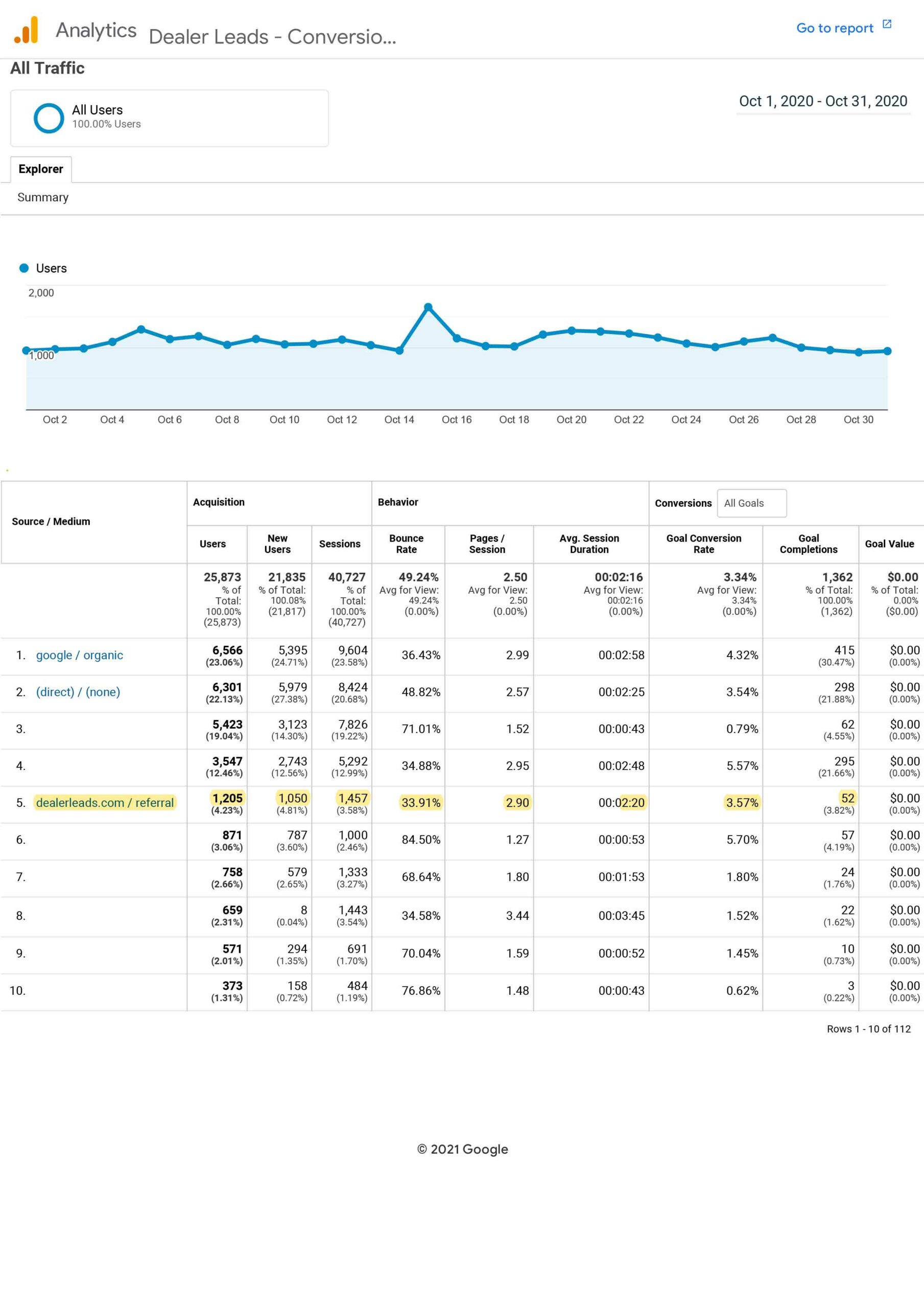
Task: Click the 00:03:45 session duration in row 8
Action: 621,916
